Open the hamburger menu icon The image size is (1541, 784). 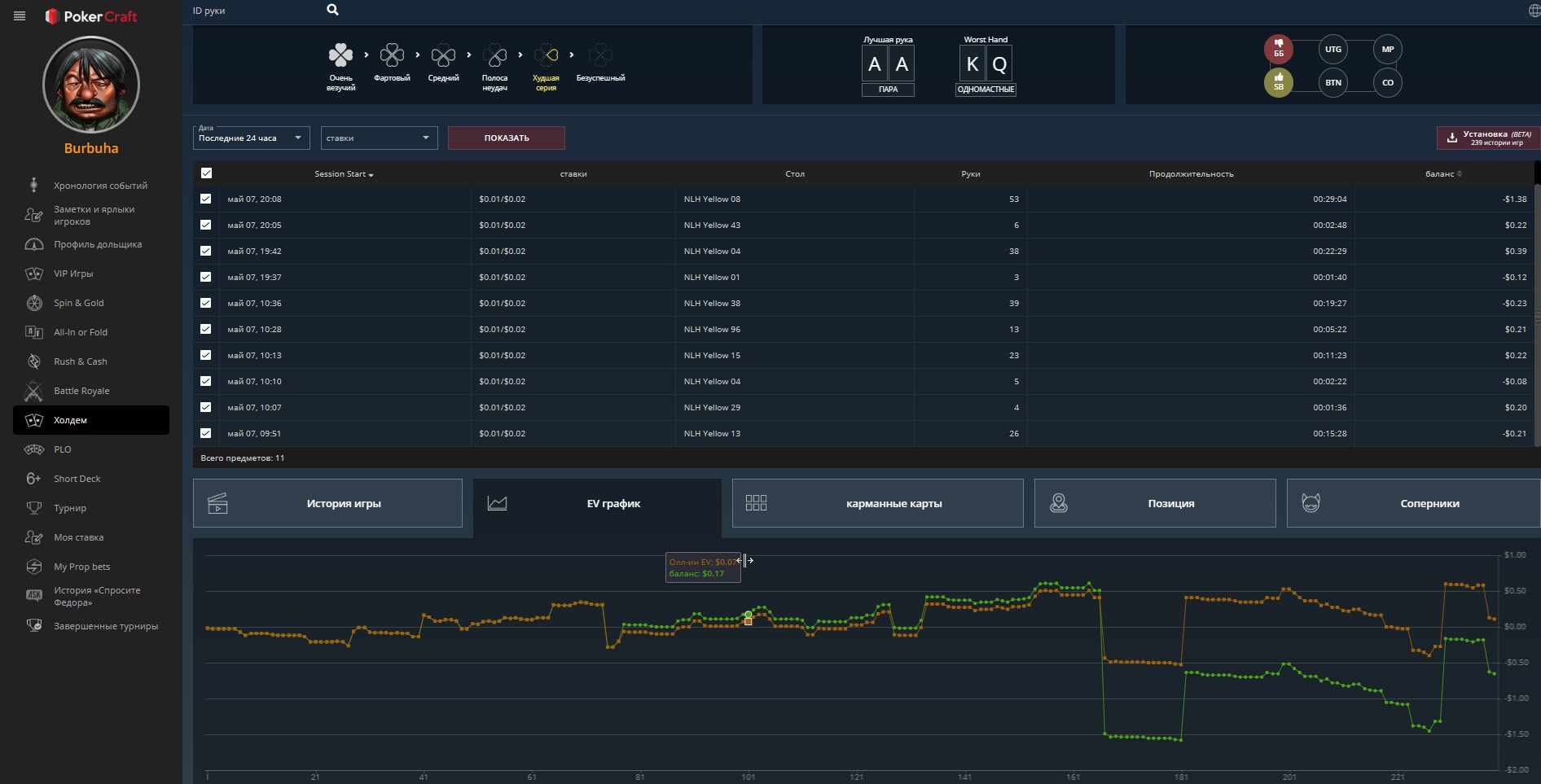[x=20, y=15]
